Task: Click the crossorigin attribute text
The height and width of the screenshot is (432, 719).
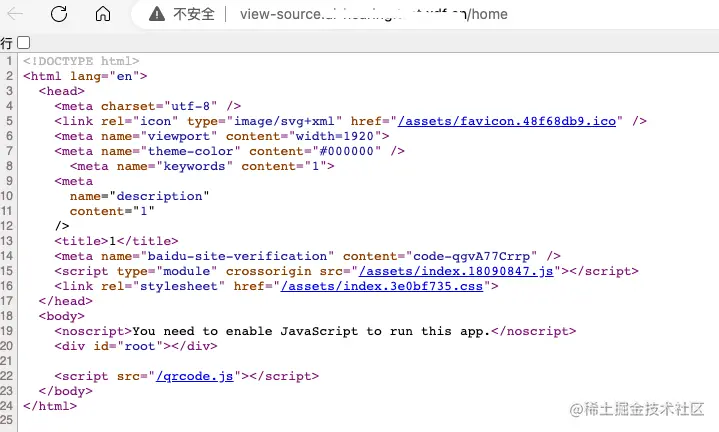Action: click(x=269, y=271)
